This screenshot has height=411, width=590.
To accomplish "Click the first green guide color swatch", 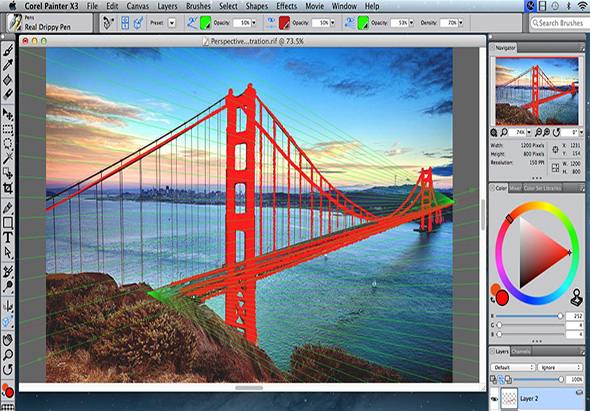I will tap(205, 23).
